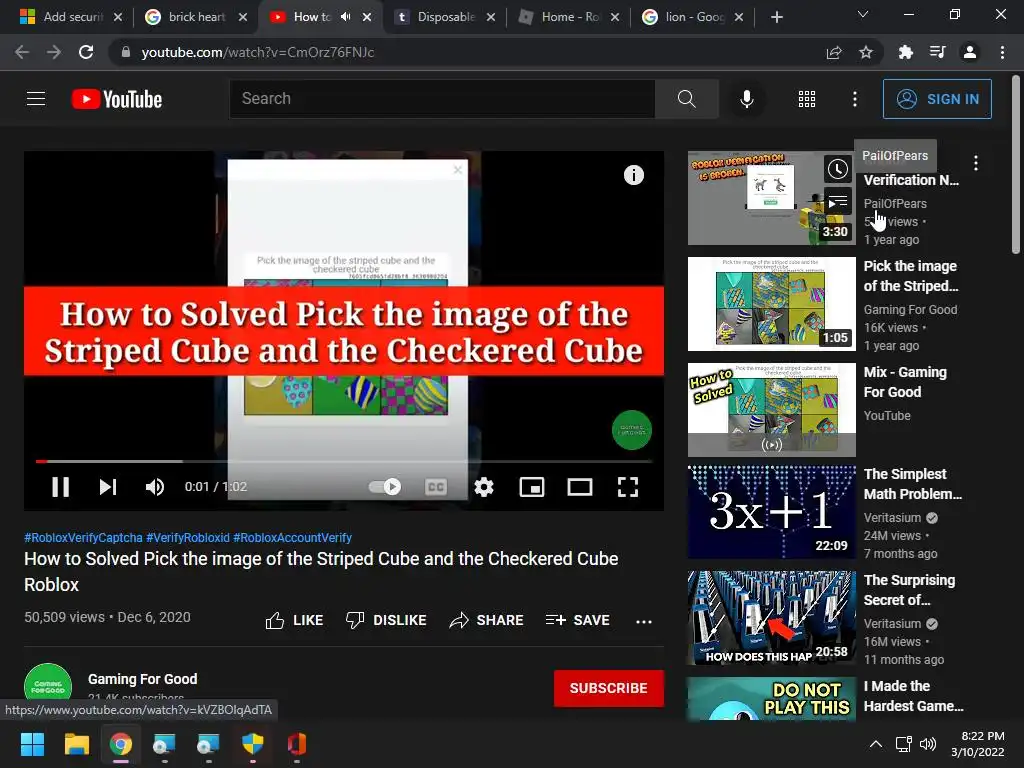Pause the video
The width and height of the screenshot is (1024, 768).
pos(60,487)
